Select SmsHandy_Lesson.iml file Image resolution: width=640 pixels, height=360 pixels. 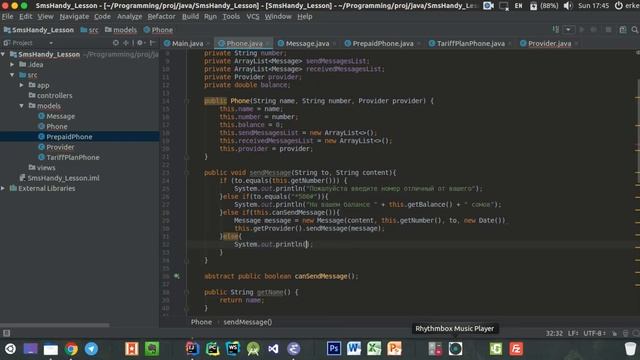[x=63, y=178]
